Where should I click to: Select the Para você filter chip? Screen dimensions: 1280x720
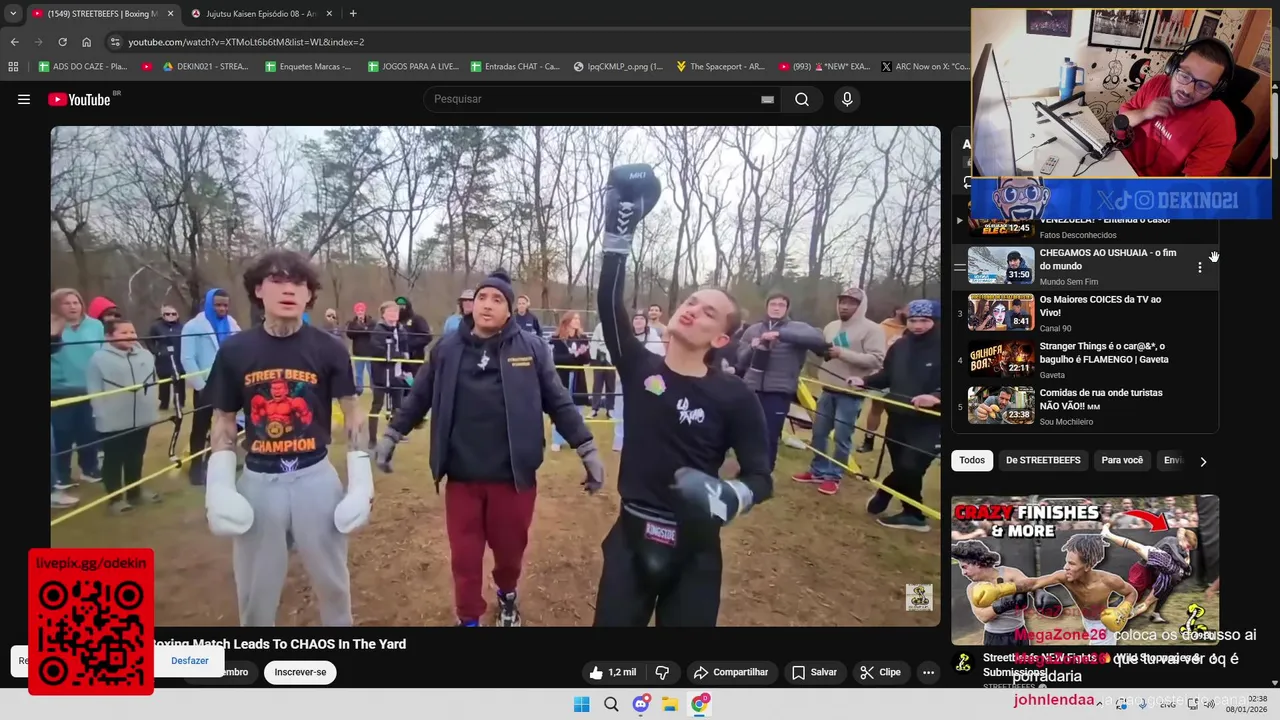pos(1122,460)
